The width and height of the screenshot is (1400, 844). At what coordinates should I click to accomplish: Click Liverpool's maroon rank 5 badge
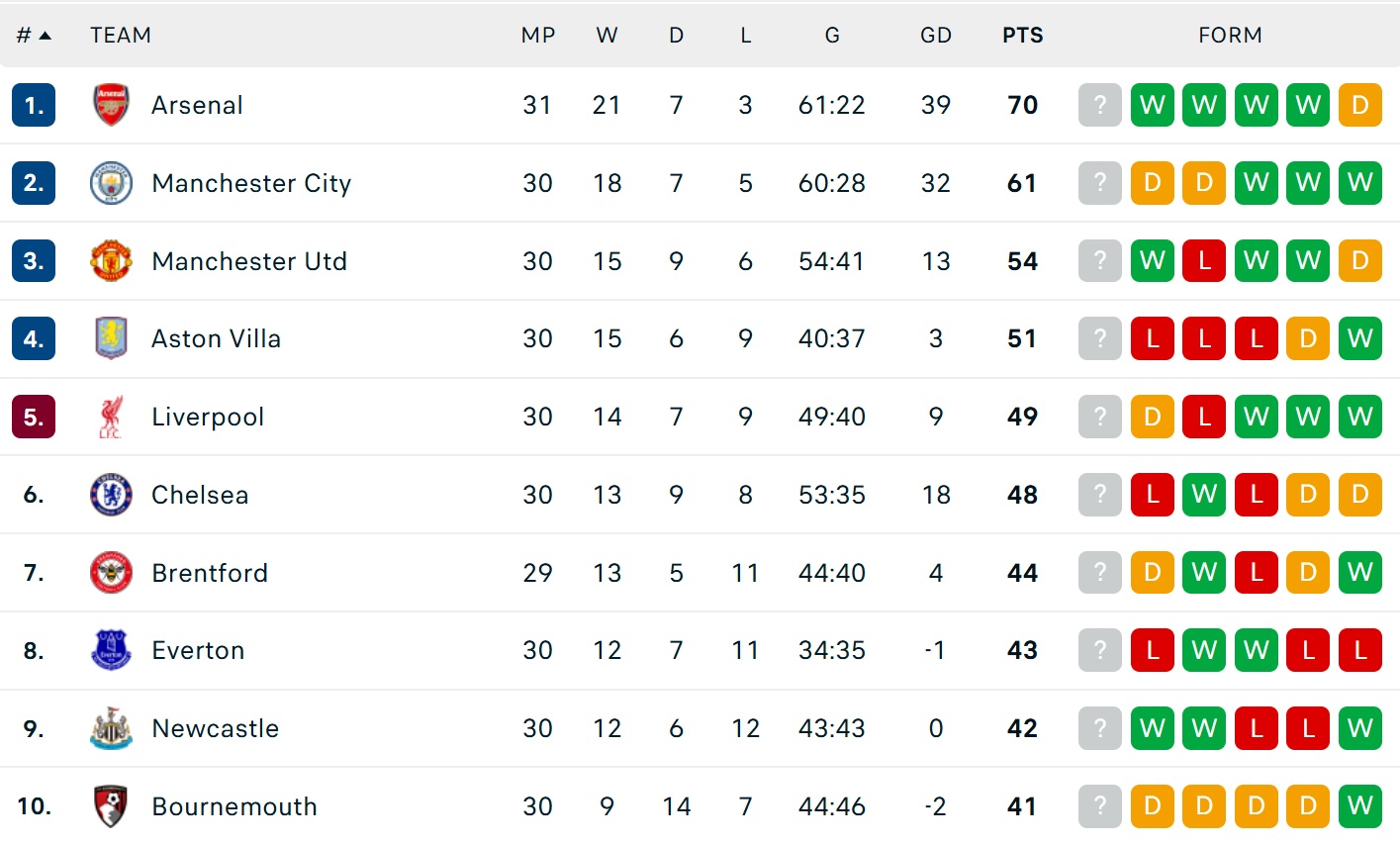point(34,417)
